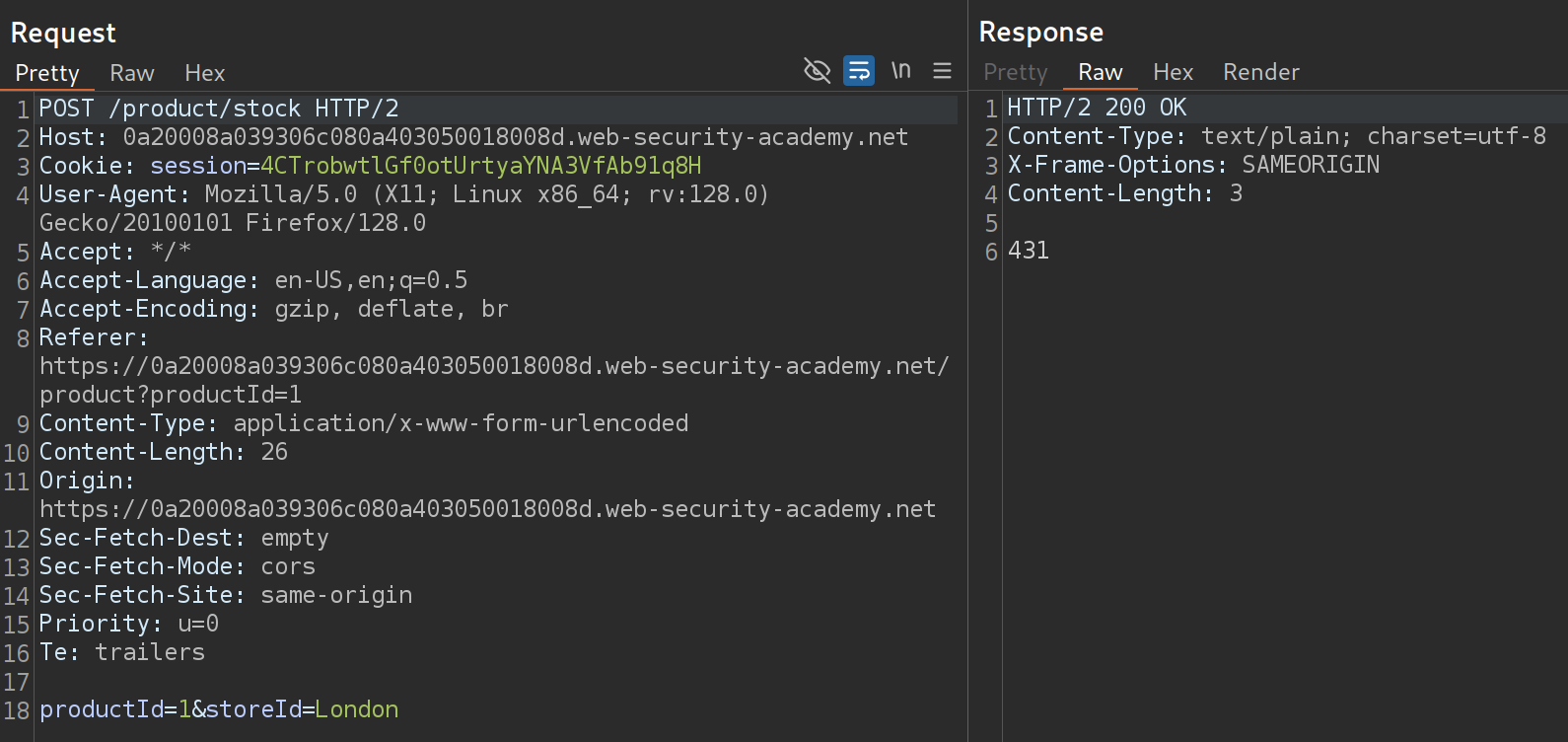
Task: Switch to the Request Pretty tab
Action: pyautogui.click(x=46, y=73)
